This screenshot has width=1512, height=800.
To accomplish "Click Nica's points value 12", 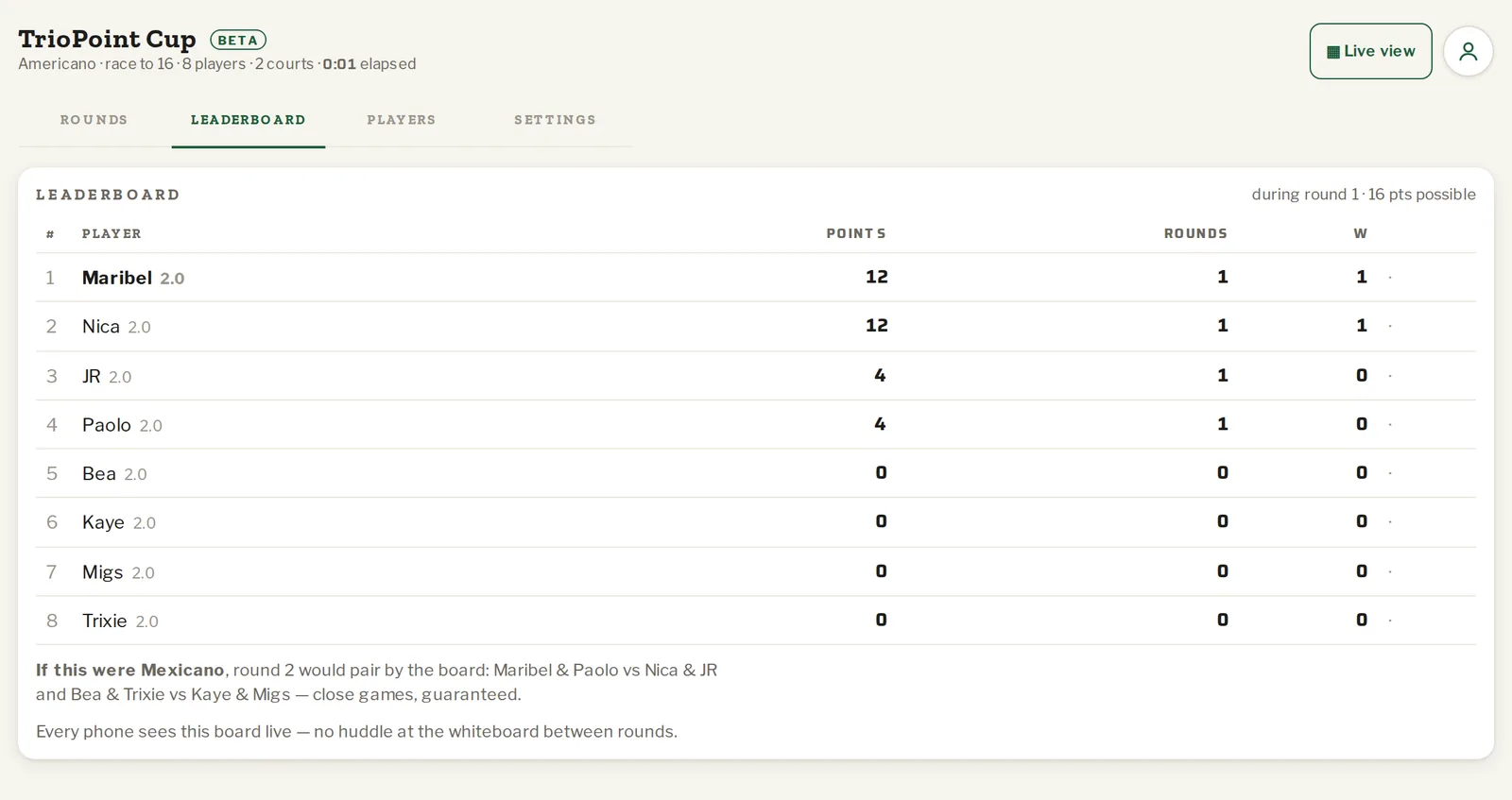I will [877, 326].
